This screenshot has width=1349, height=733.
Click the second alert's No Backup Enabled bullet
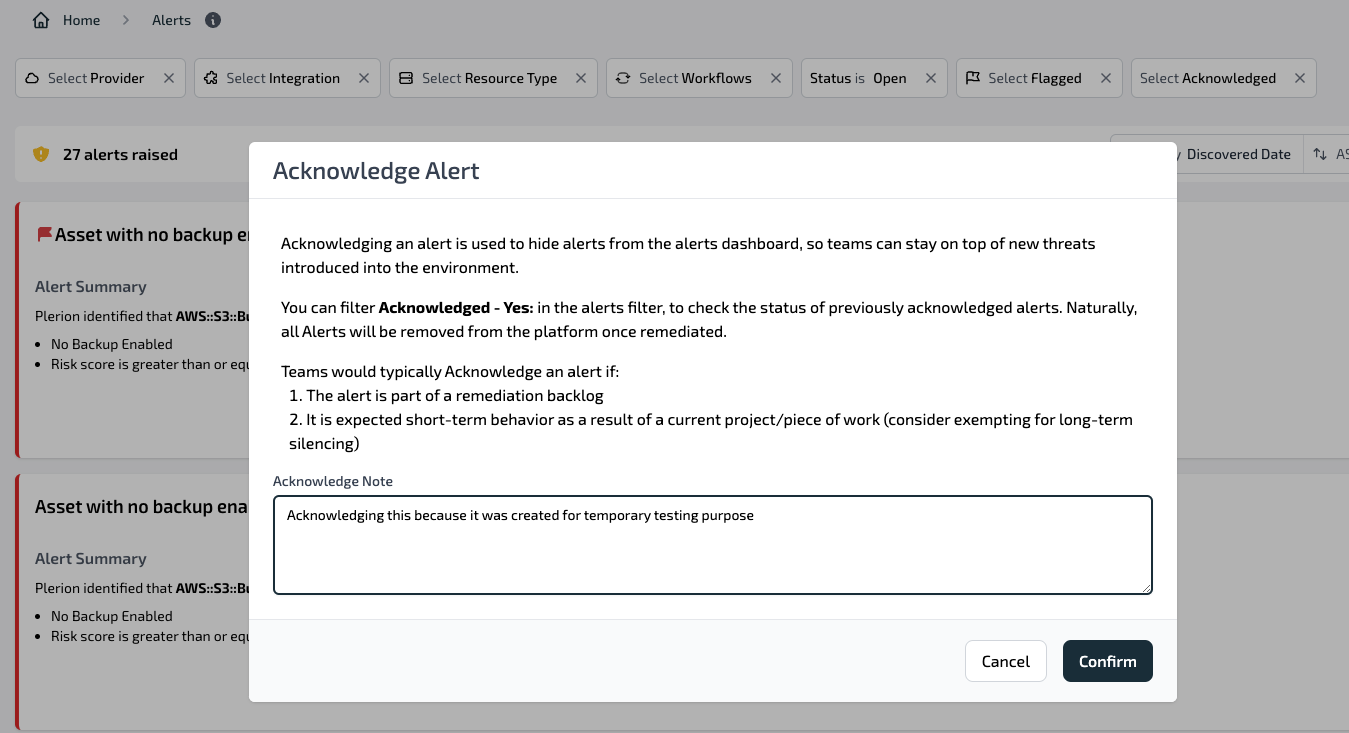[x=112, y=616]
